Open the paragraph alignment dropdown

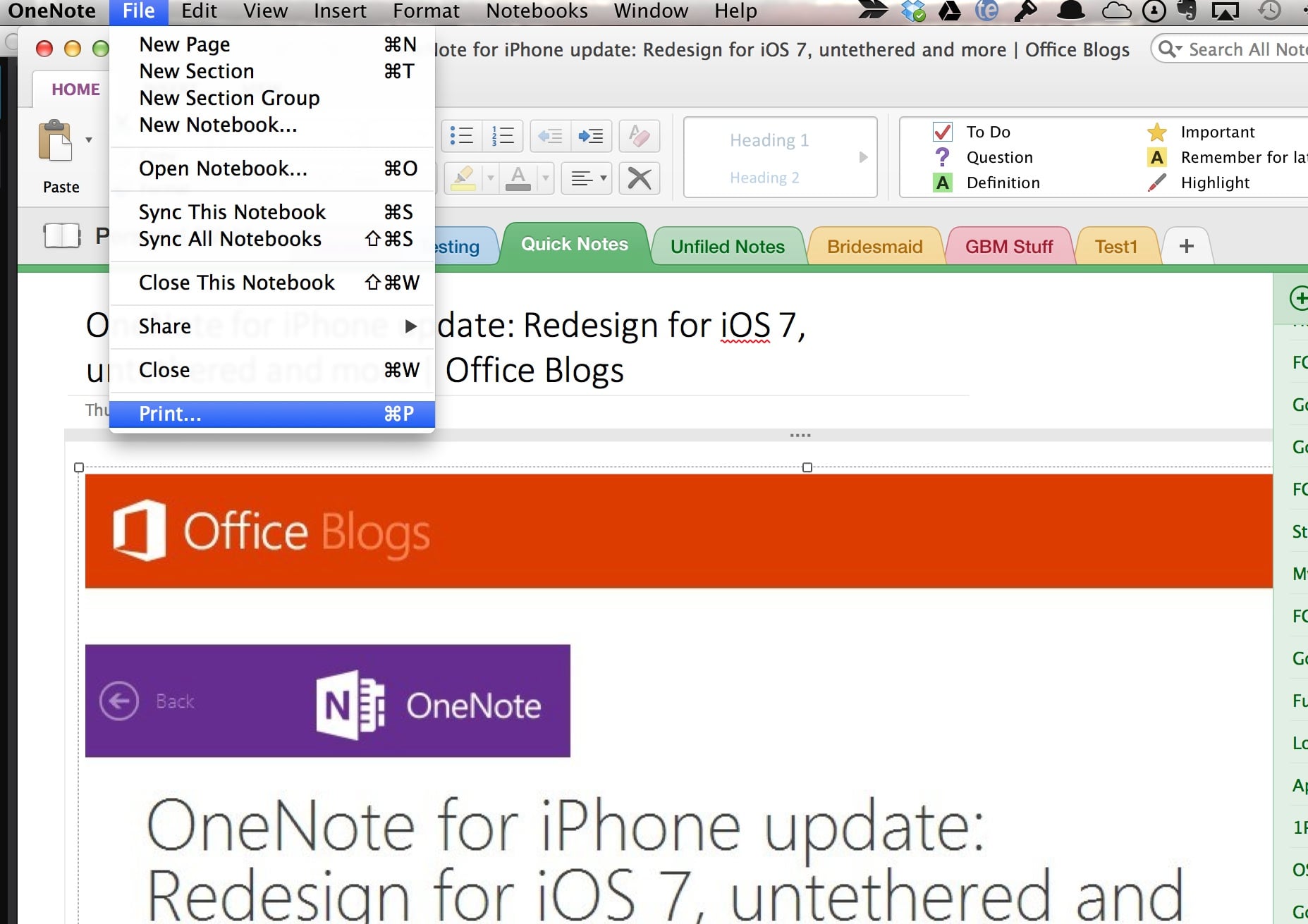coord(599,178)
